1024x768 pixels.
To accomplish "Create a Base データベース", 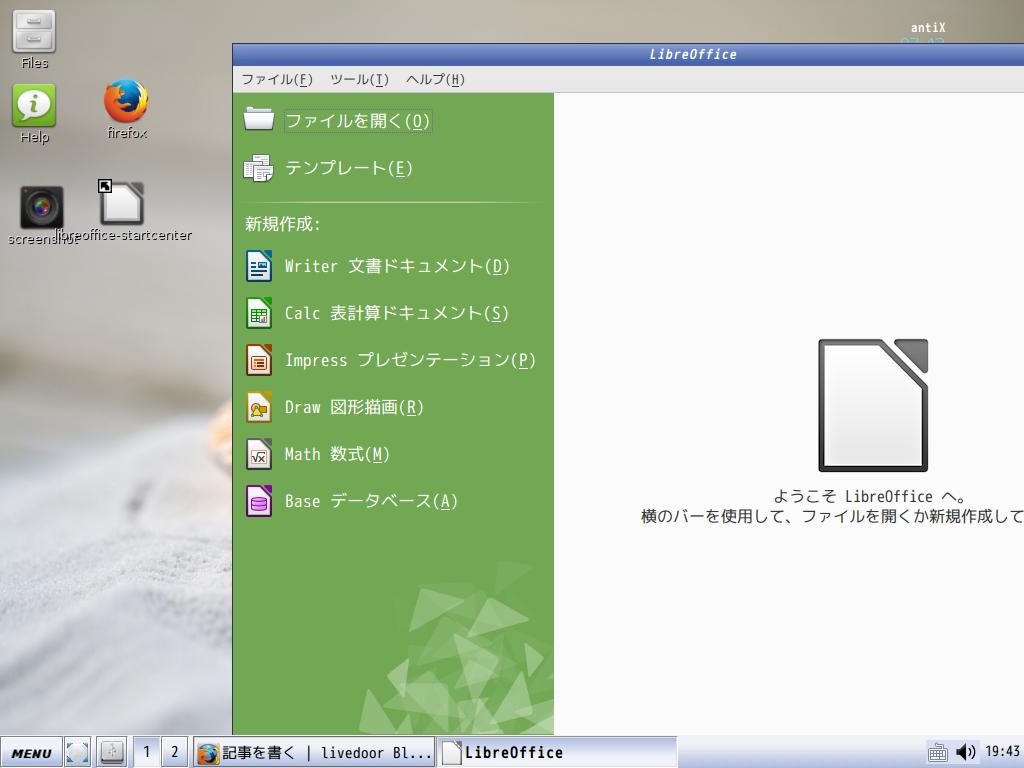I will pos(371,501).
